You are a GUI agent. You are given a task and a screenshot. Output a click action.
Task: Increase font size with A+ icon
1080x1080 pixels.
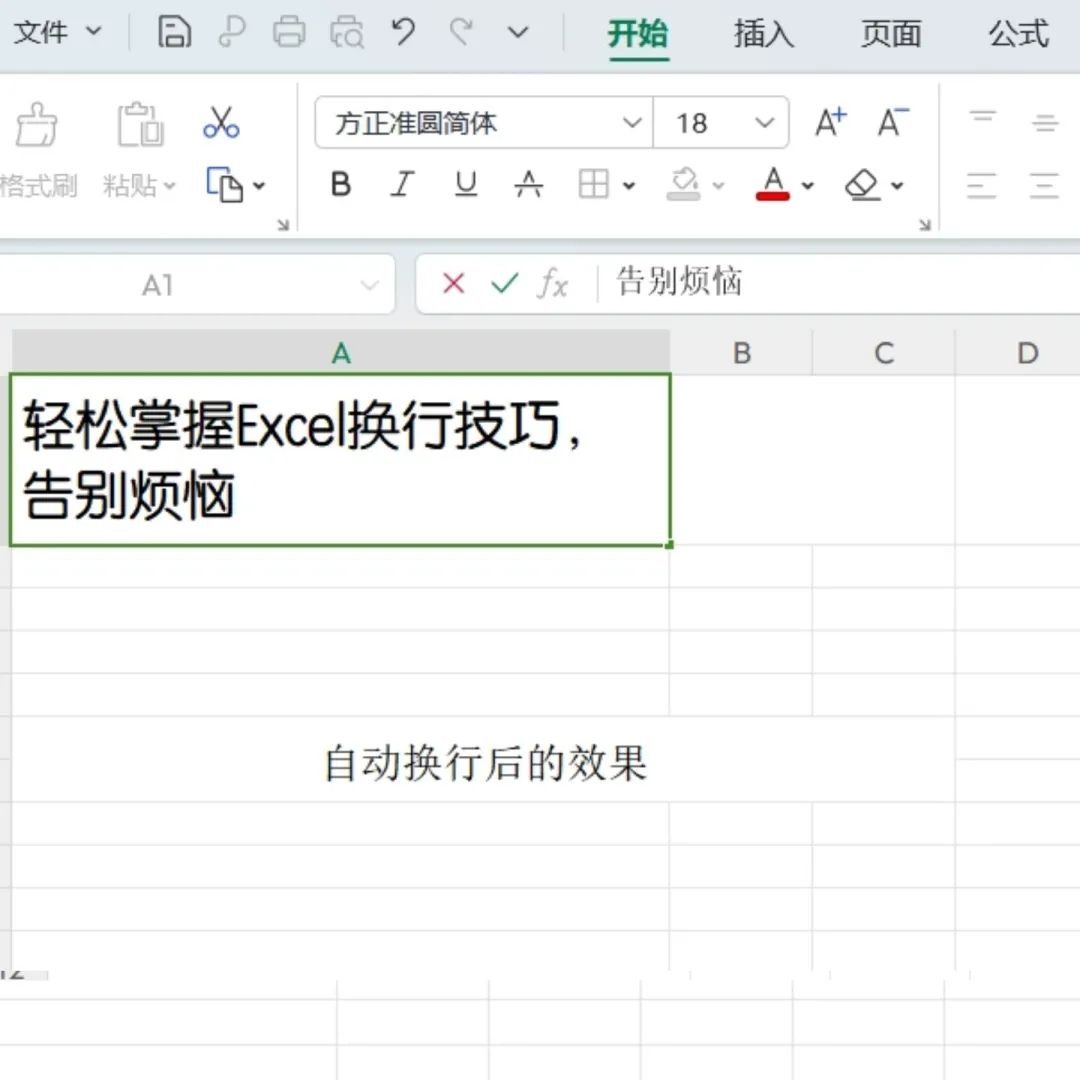(830, 123)
